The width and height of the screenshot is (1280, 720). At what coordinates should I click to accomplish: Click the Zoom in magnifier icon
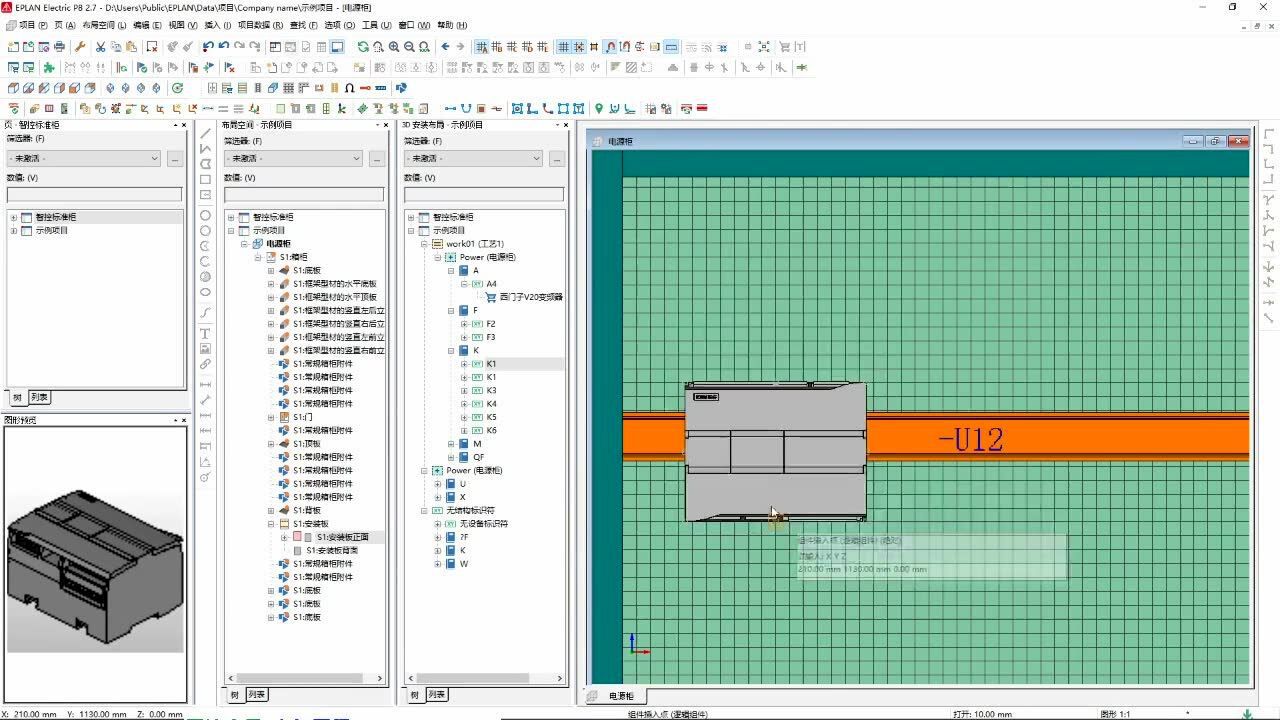coord(394,47)
